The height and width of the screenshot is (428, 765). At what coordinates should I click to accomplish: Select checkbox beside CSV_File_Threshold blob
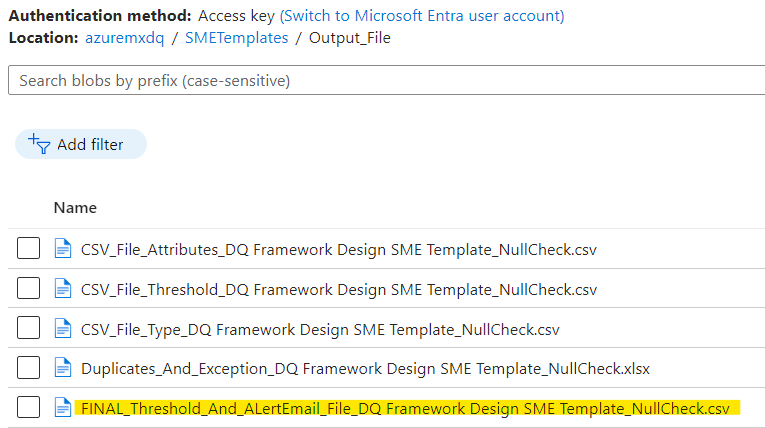tap(28, 288)
